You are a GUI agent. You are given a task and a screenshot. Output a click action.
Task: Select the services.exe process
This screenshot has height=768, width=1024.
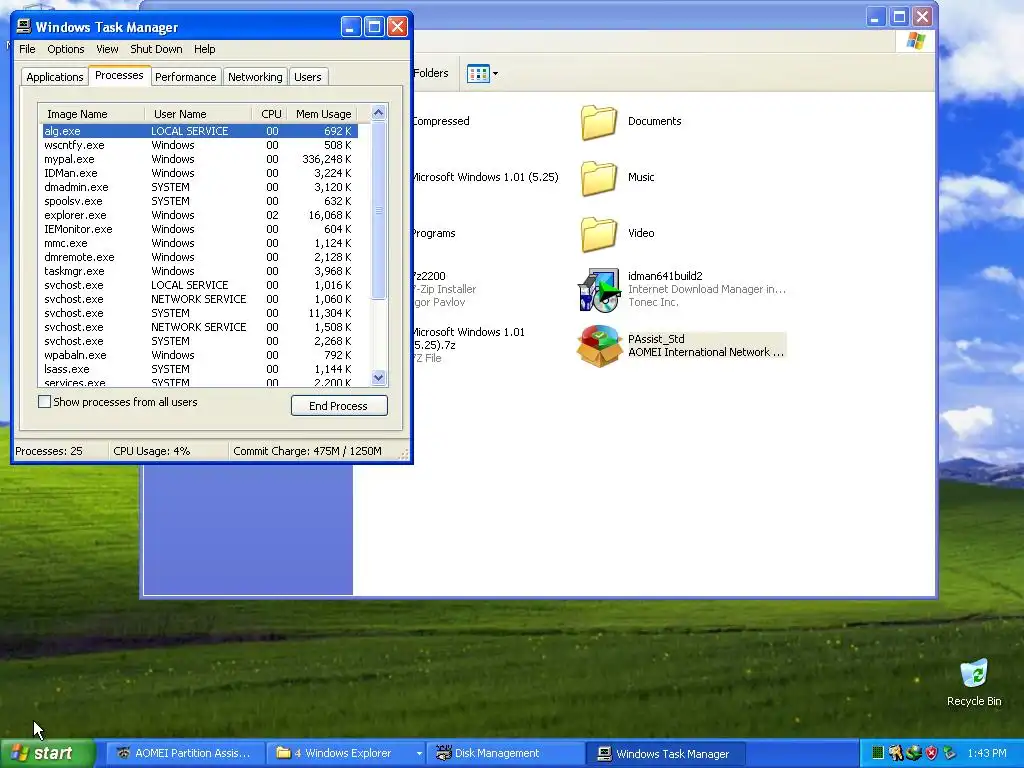[199, 382]
